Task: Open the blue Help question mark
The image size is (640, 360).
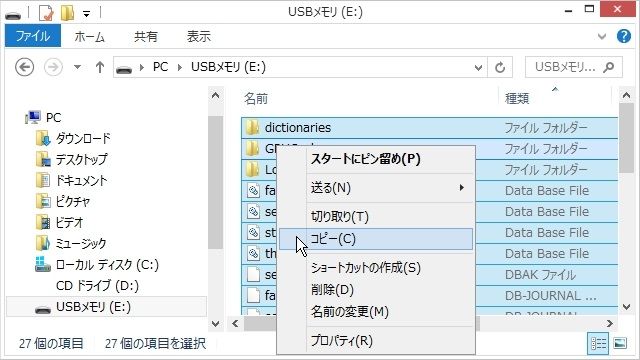Action: pyautogui.click(x=624, y=36)
